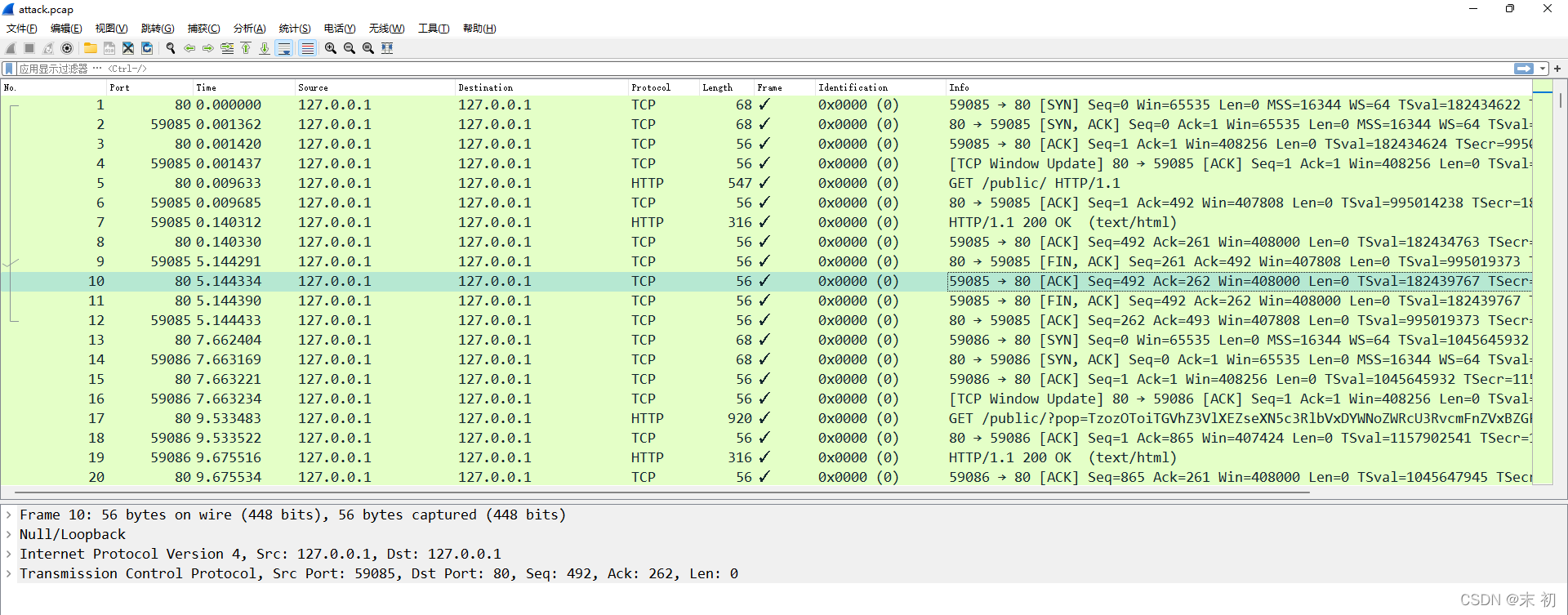Image resolution: width=1568 pixels, height=615 pixels.
Task: Reset text to normal size icon
Action: tap(368, 48)
